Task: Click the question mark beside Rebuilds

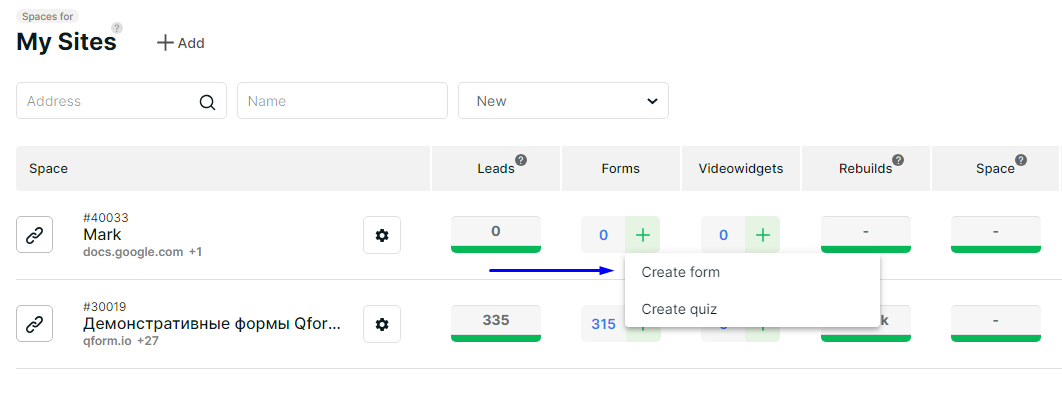Action: [898, 160]
